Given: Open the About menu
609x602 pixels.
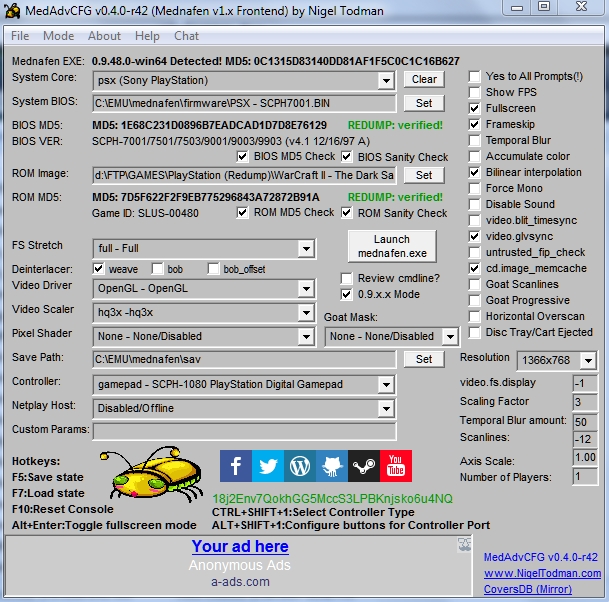Looking at the screenshot, I should coord(104,36).
